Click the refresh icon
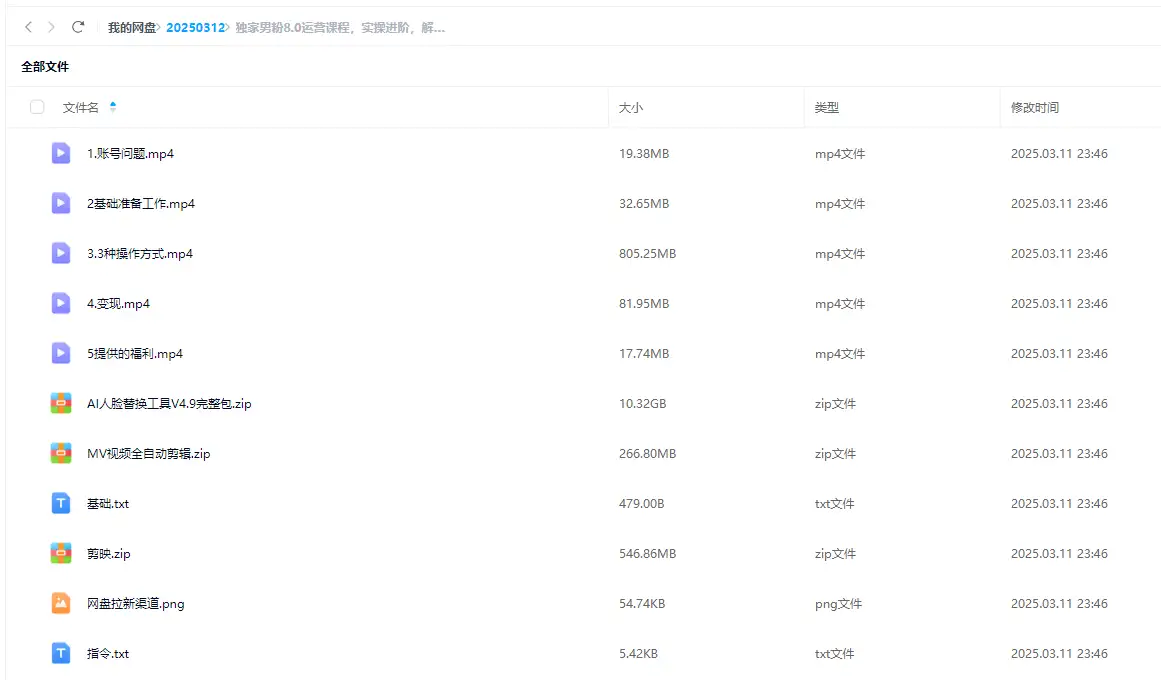Viewport: 1161px width, 680px height. click(x=78, y=27)
